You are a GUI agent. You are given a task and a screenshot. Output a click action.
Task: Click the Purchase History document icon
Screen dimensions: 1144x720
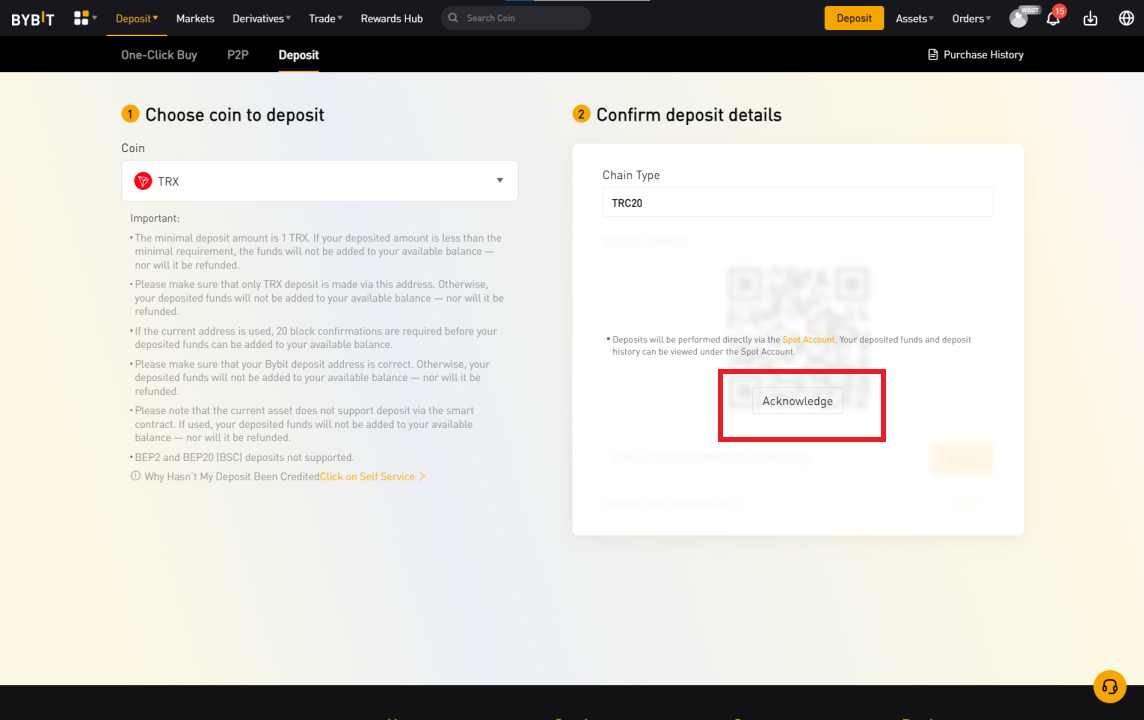[x=932, y=55]
